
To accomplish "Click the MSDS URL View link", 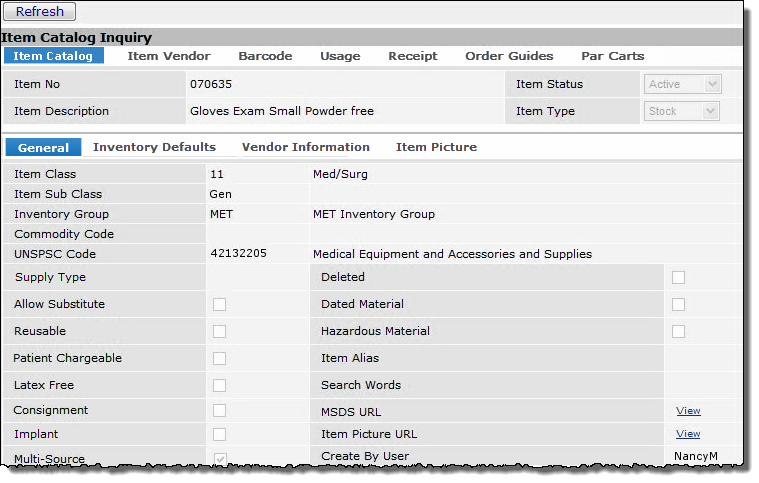I will (688, 411).
